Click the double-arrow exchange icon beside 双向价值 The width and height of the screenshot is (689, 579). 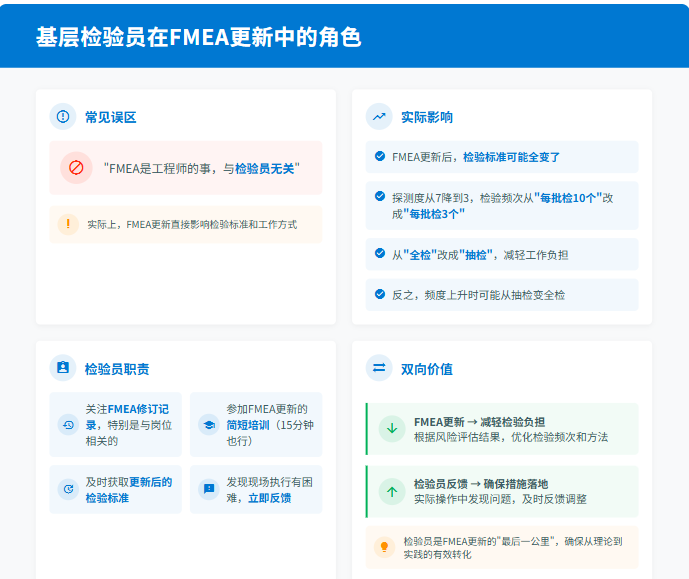tap(379, 368)
